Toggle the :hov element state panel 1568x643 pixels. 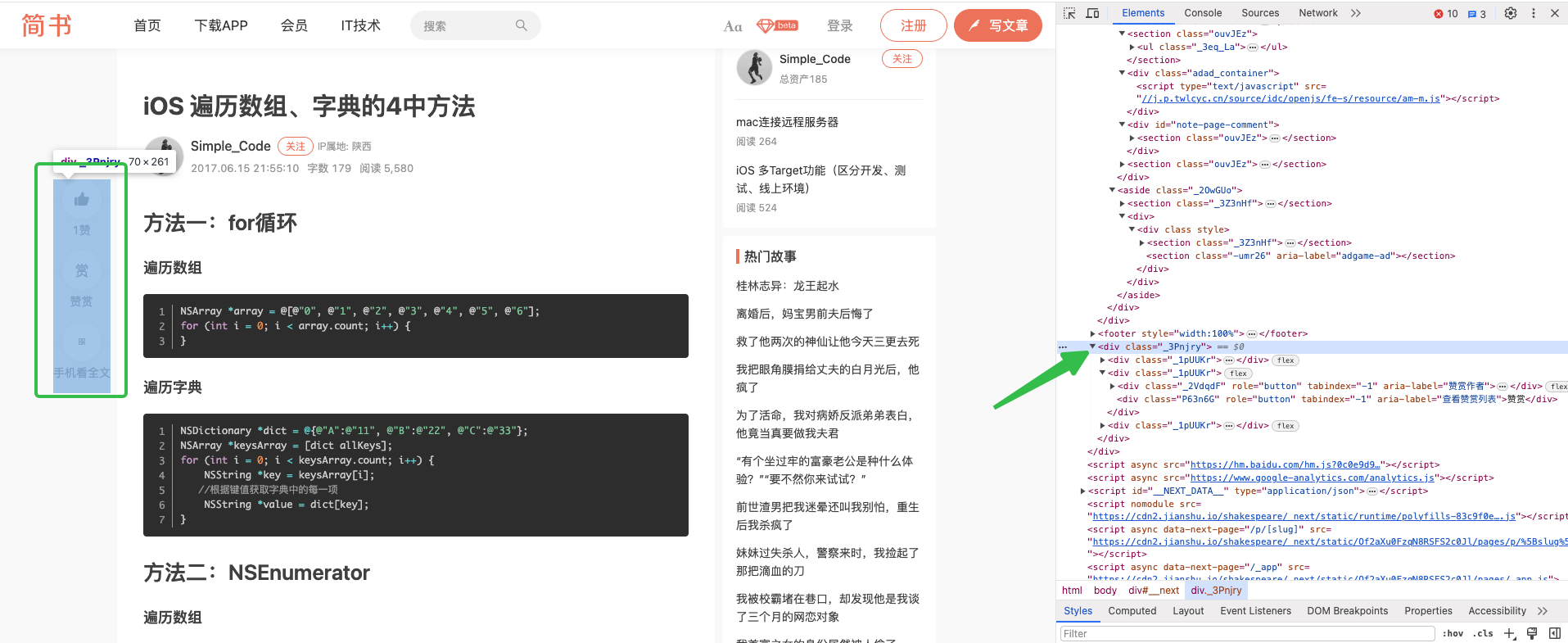1453,633
